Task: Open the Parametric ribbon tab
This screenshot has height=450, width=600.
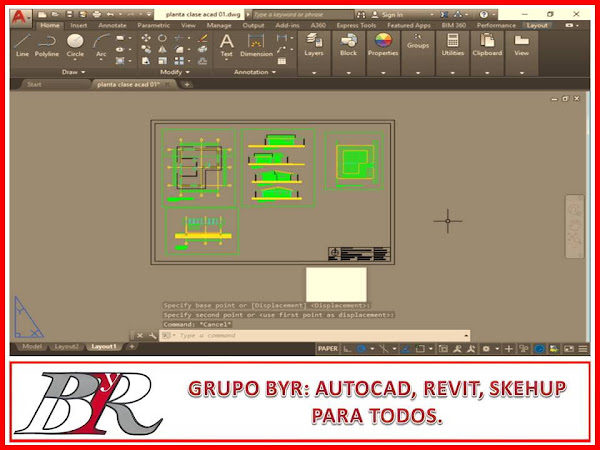Action: [x=153, y=25]
